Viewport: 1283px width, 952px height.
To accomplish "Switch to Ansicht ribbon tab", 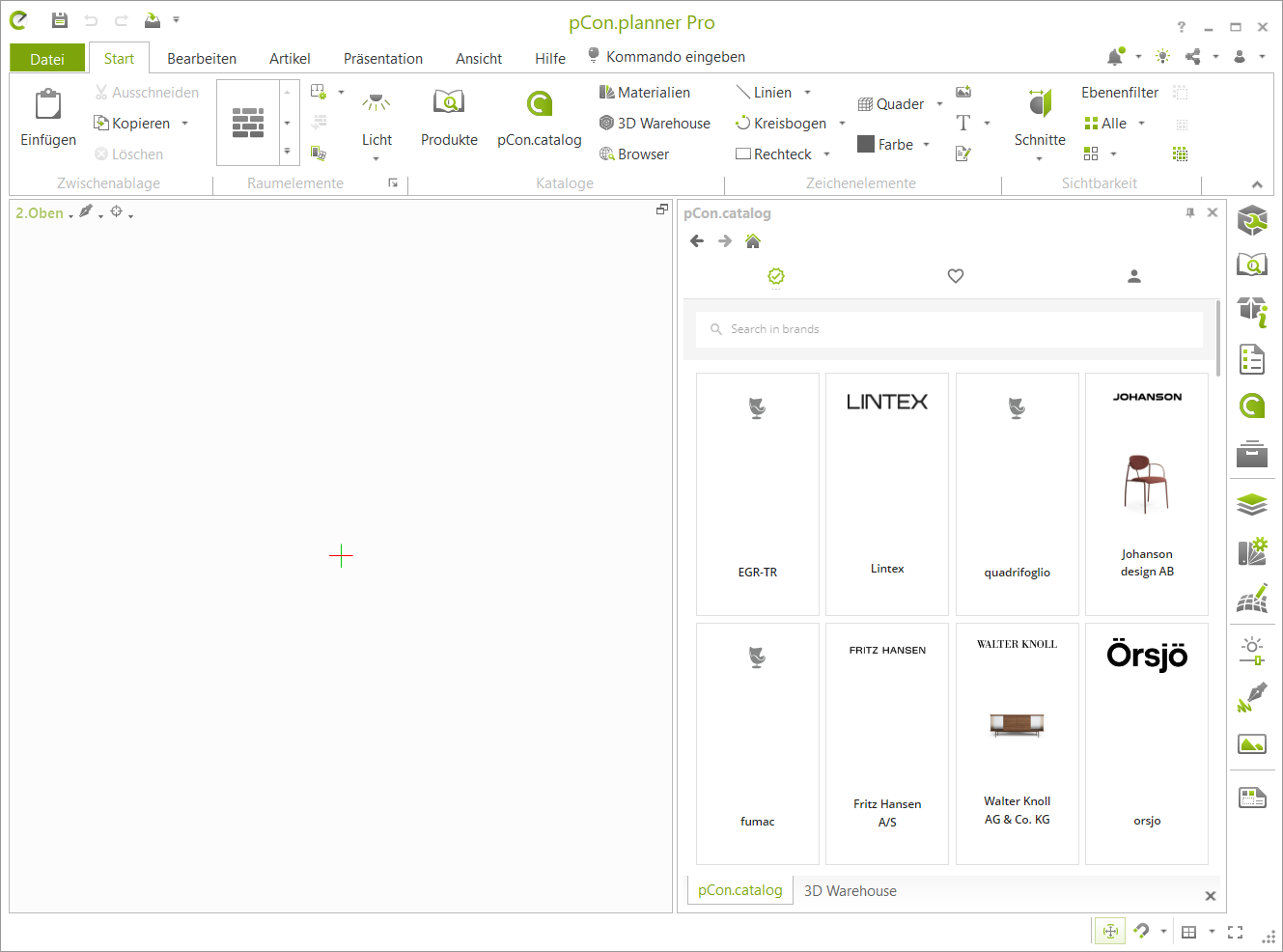I will click(x=479, y=59).
